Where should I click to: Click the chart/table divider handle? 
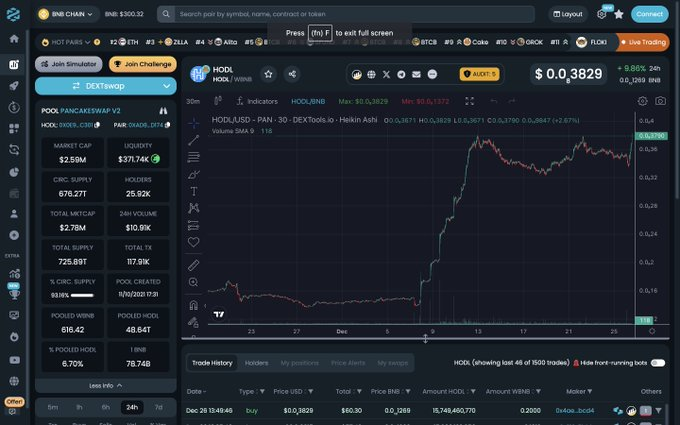[x=425, y=339]
